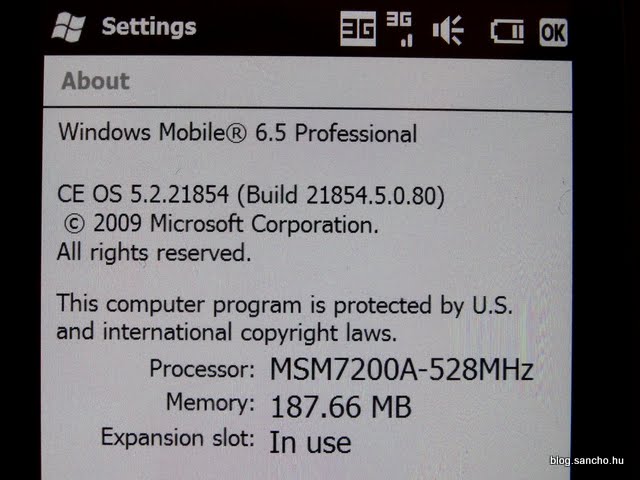Tap the line mentioning protected by U.S.

284,305
